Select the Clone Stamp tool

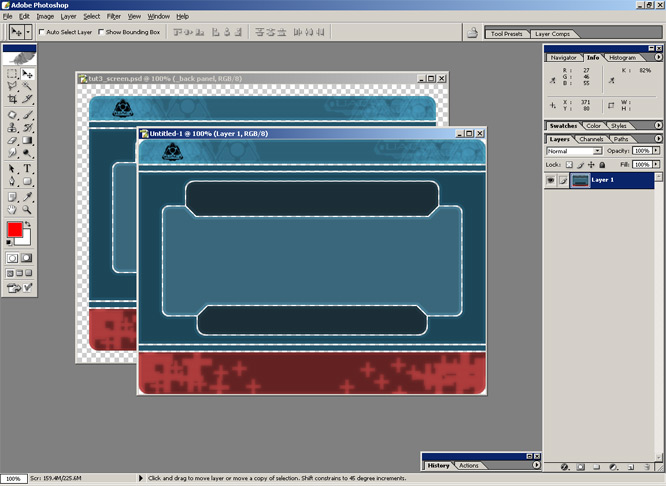point(12,127)
